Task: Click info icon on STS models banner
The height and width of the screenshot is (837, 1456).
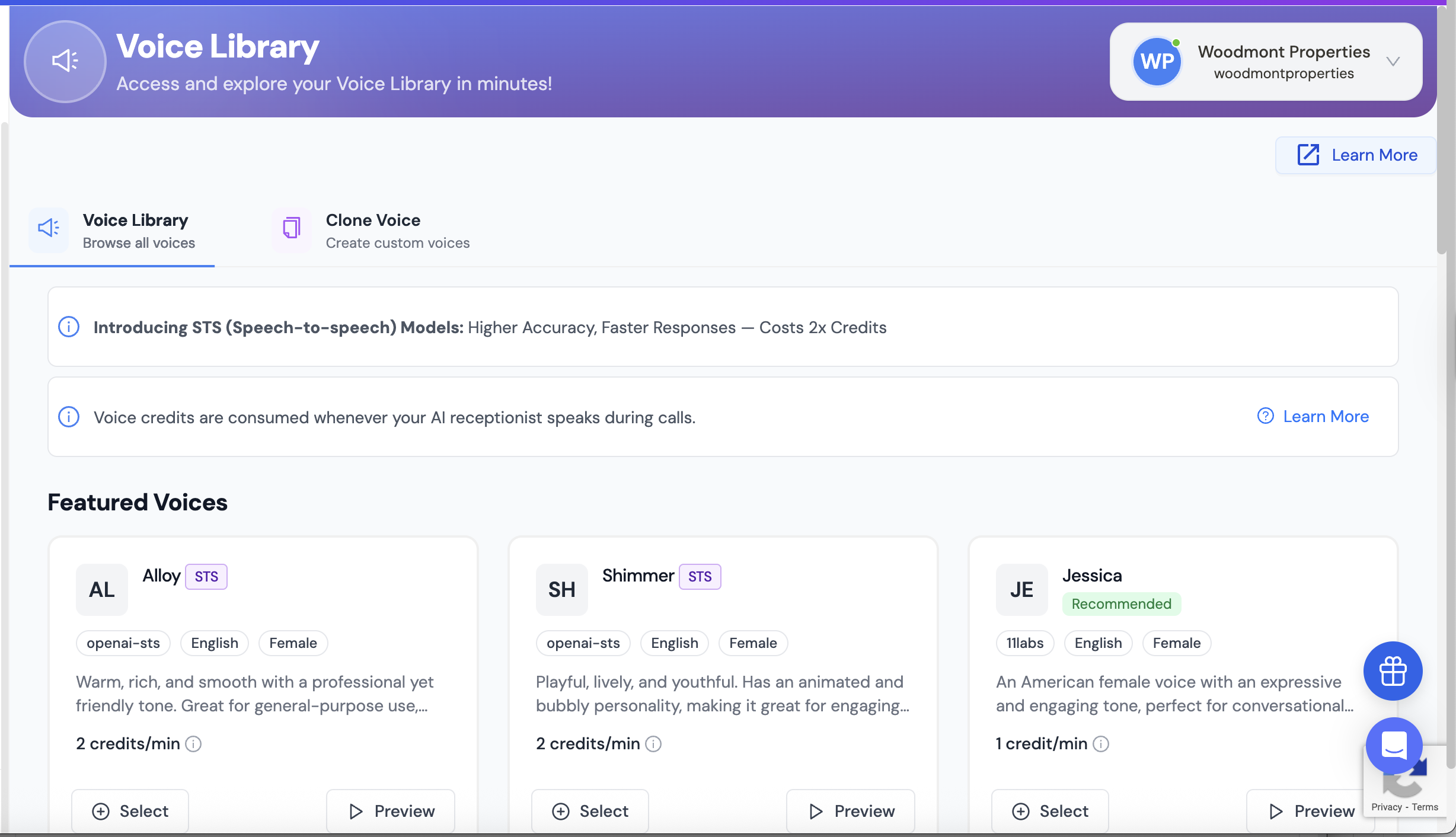Action: click(x=69, y=327)
